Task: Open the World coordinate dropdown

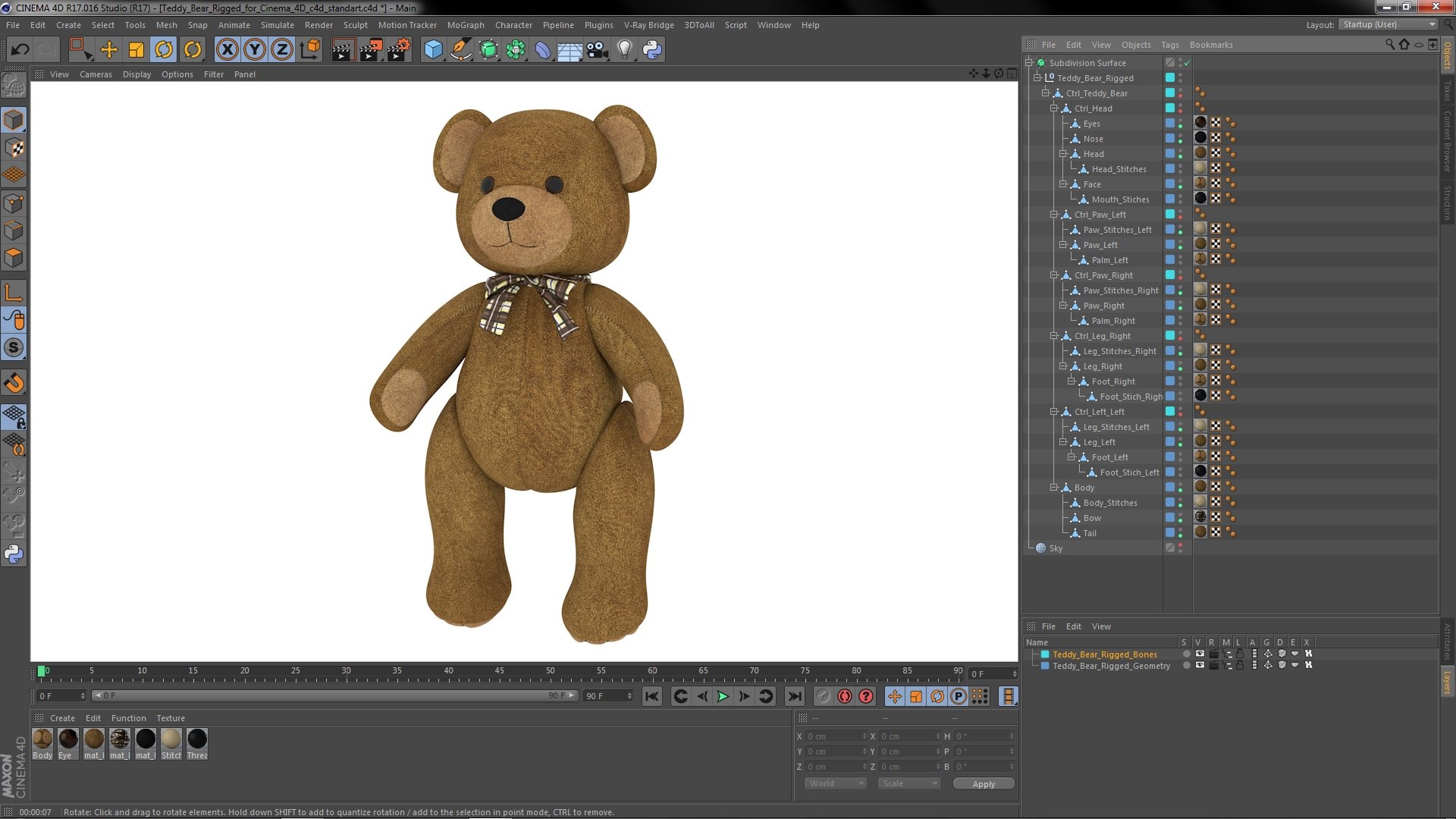Action: tap(835, 783)
